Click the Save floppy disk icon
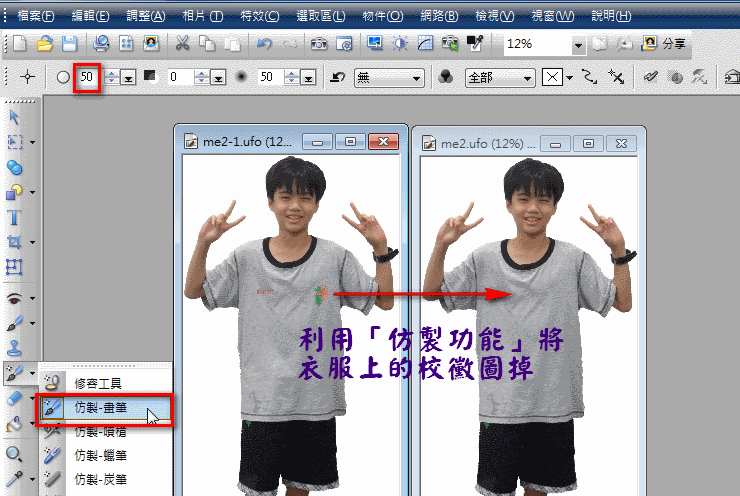Viewport: 740px width, 496px height. (69, 44)
